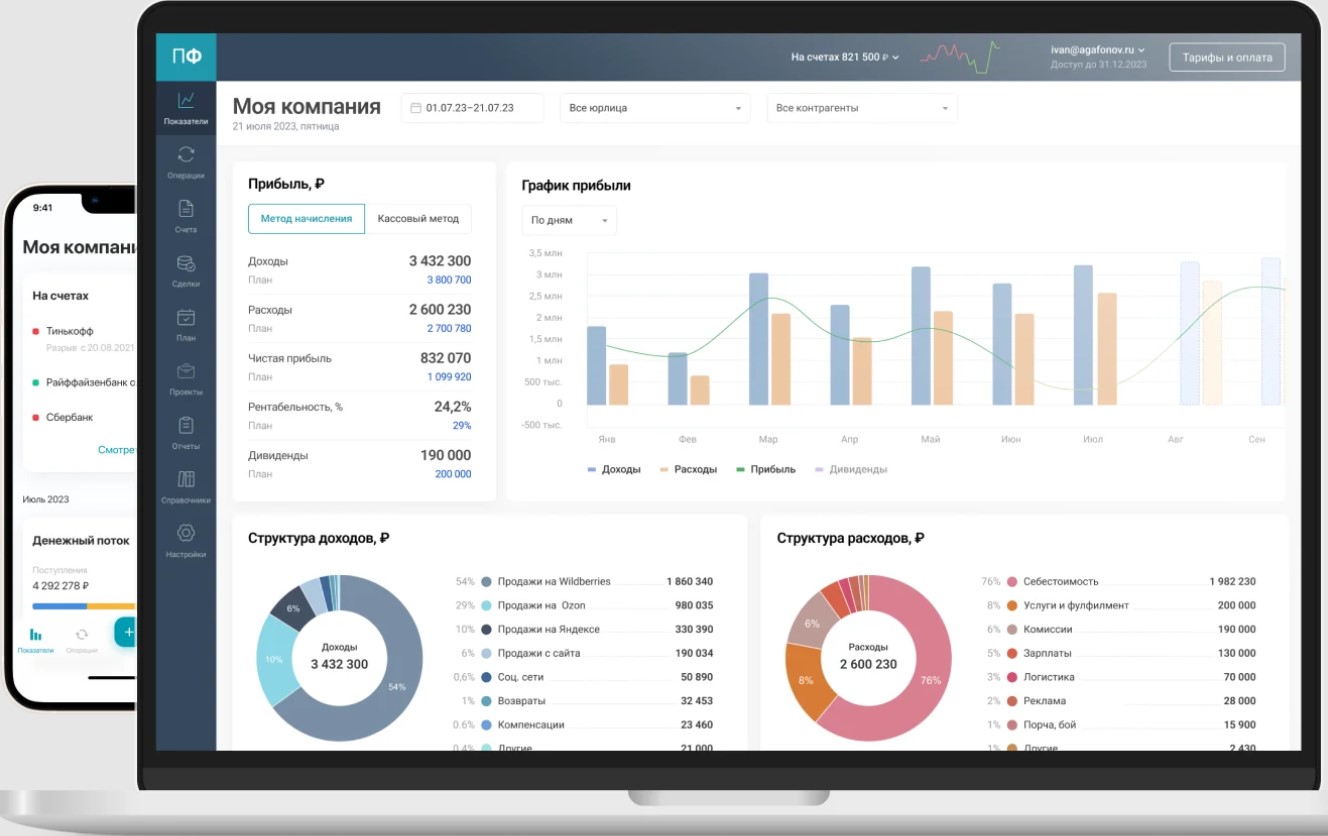
Task: Toggle Дивиденды series in chart legend
Action: click(x=850, y=469)
